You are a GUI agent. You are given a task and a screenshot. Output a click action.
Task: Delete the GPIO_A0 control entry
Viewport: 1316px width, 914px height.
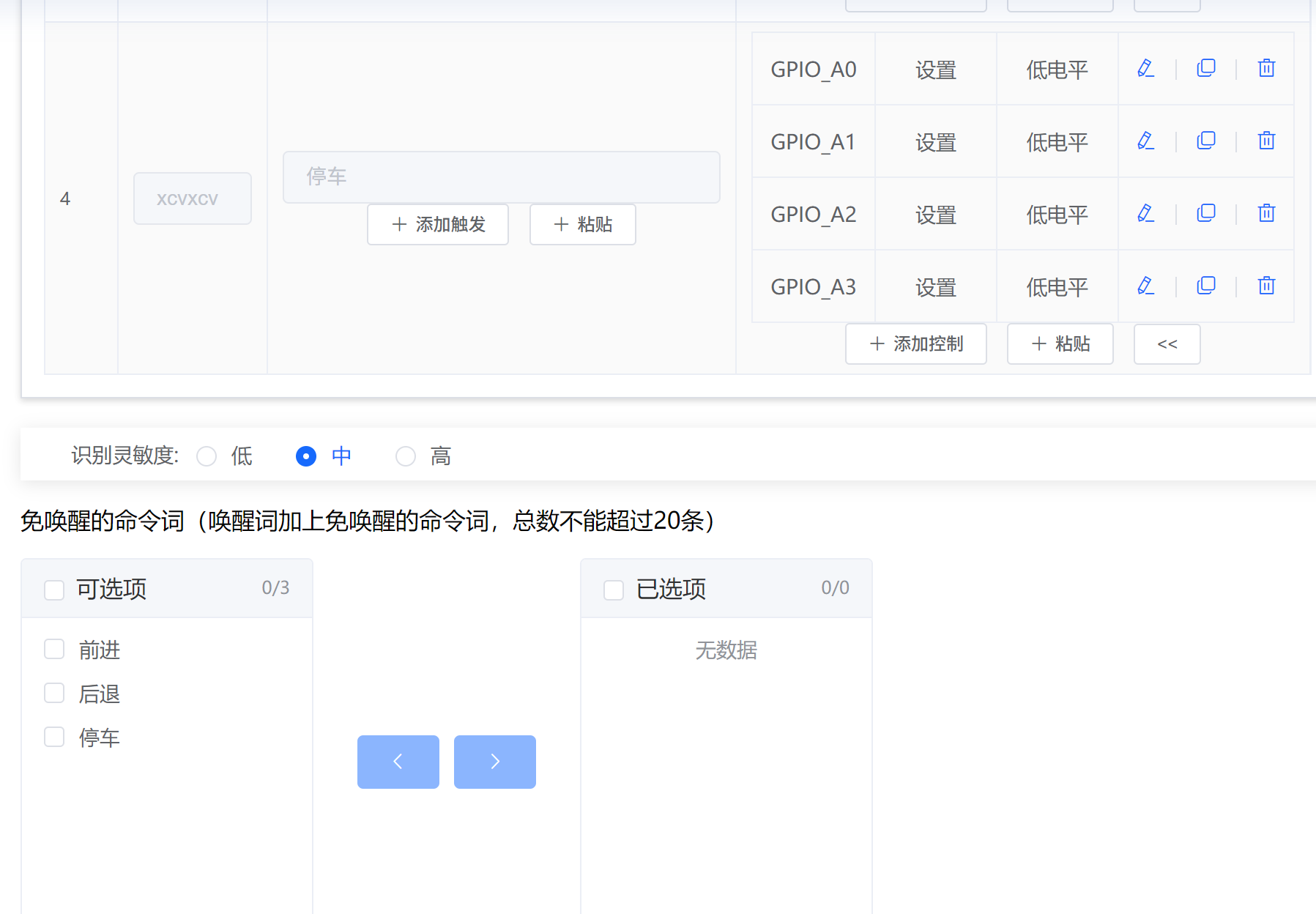tap(1266, 68)
